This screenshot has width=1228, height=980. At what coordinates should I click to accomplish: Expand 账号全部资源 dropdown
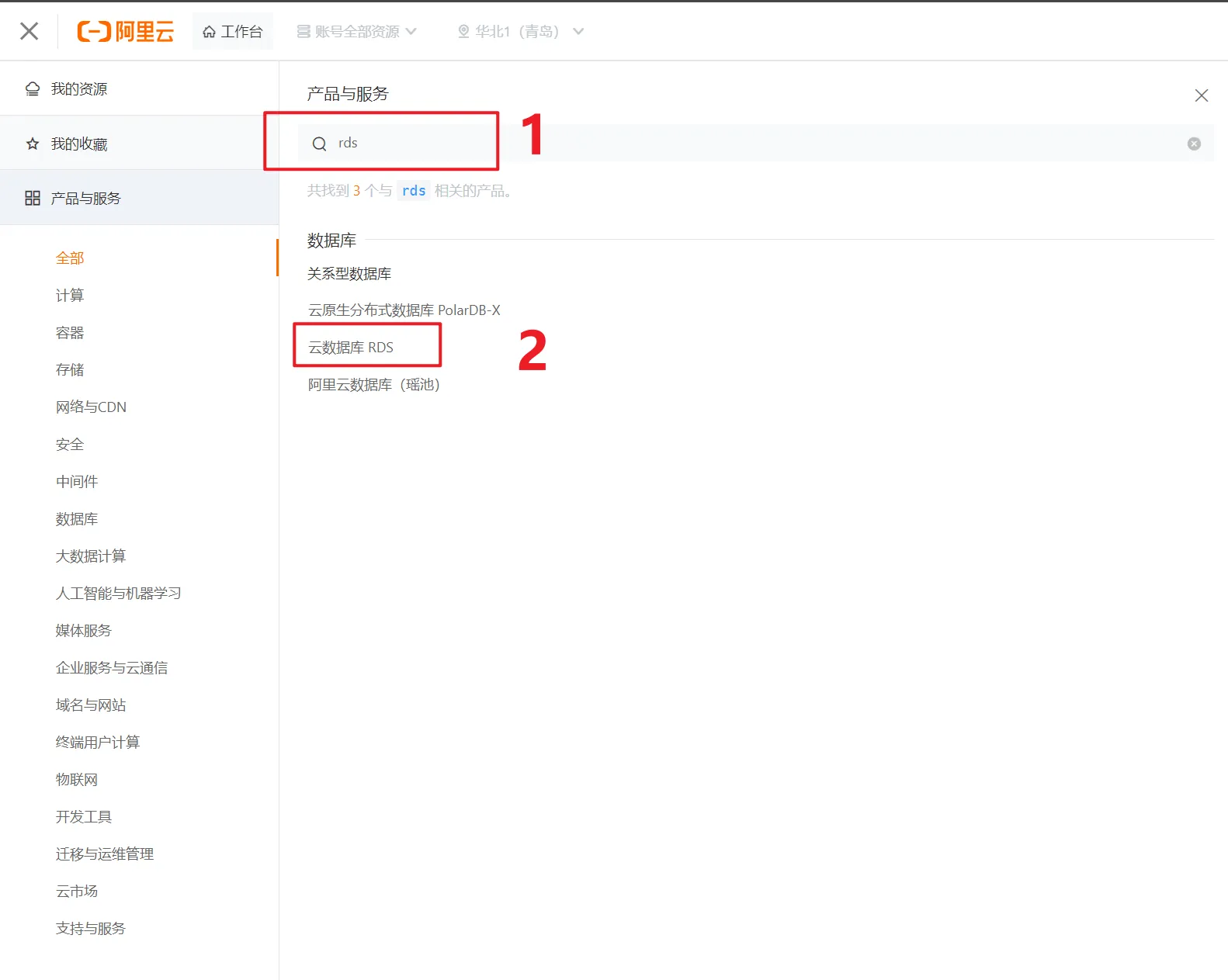point(357,32)
